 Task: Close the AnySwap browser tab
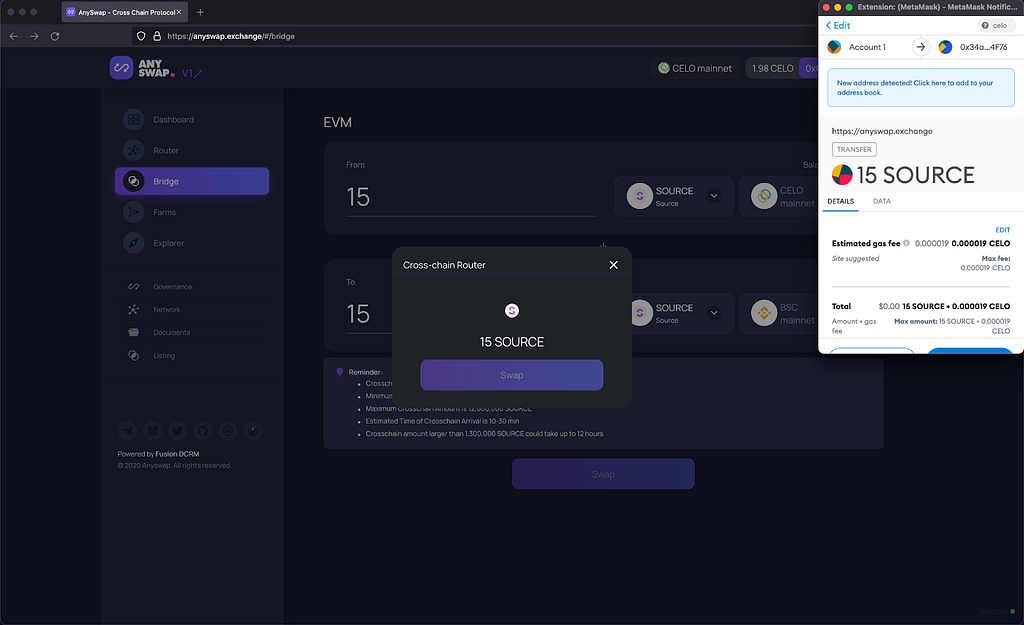[179, 12]
